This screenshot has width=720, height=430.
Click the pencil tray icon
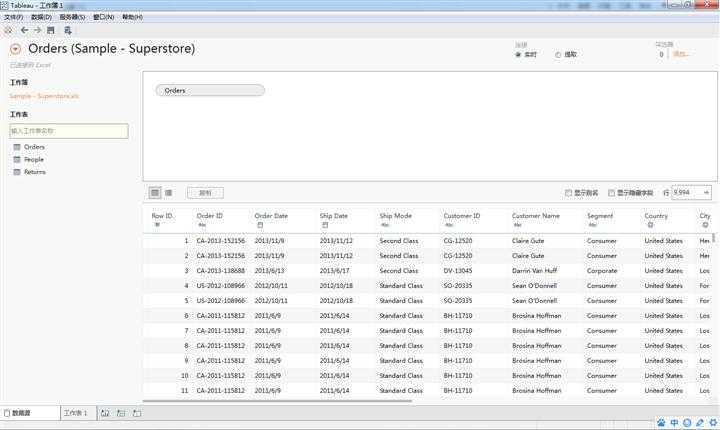click(x=700, y=423)
